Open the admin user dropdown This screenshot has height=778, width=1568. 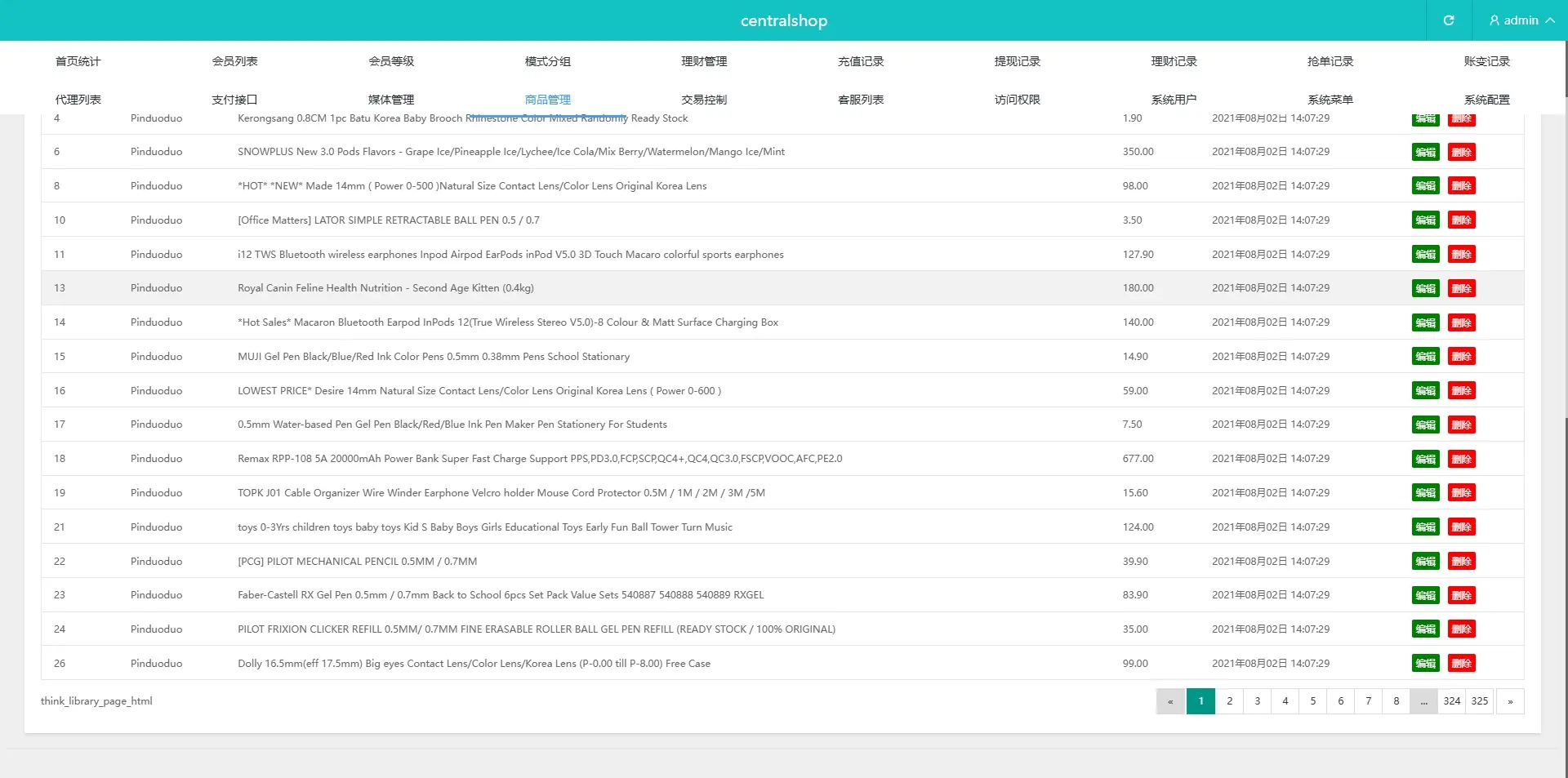point(1521,20)
